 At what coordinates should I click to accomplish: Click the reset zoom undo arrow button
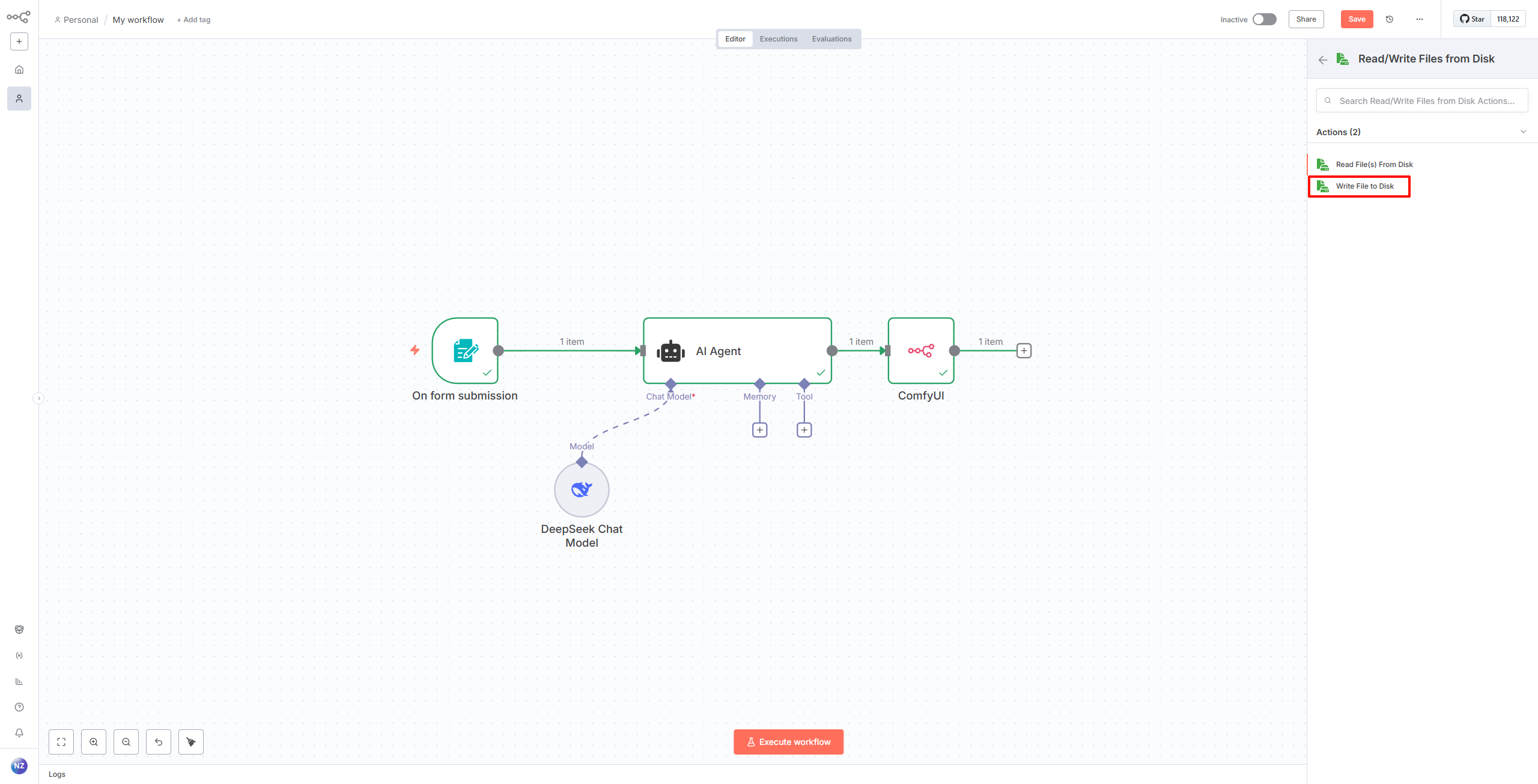159,742
